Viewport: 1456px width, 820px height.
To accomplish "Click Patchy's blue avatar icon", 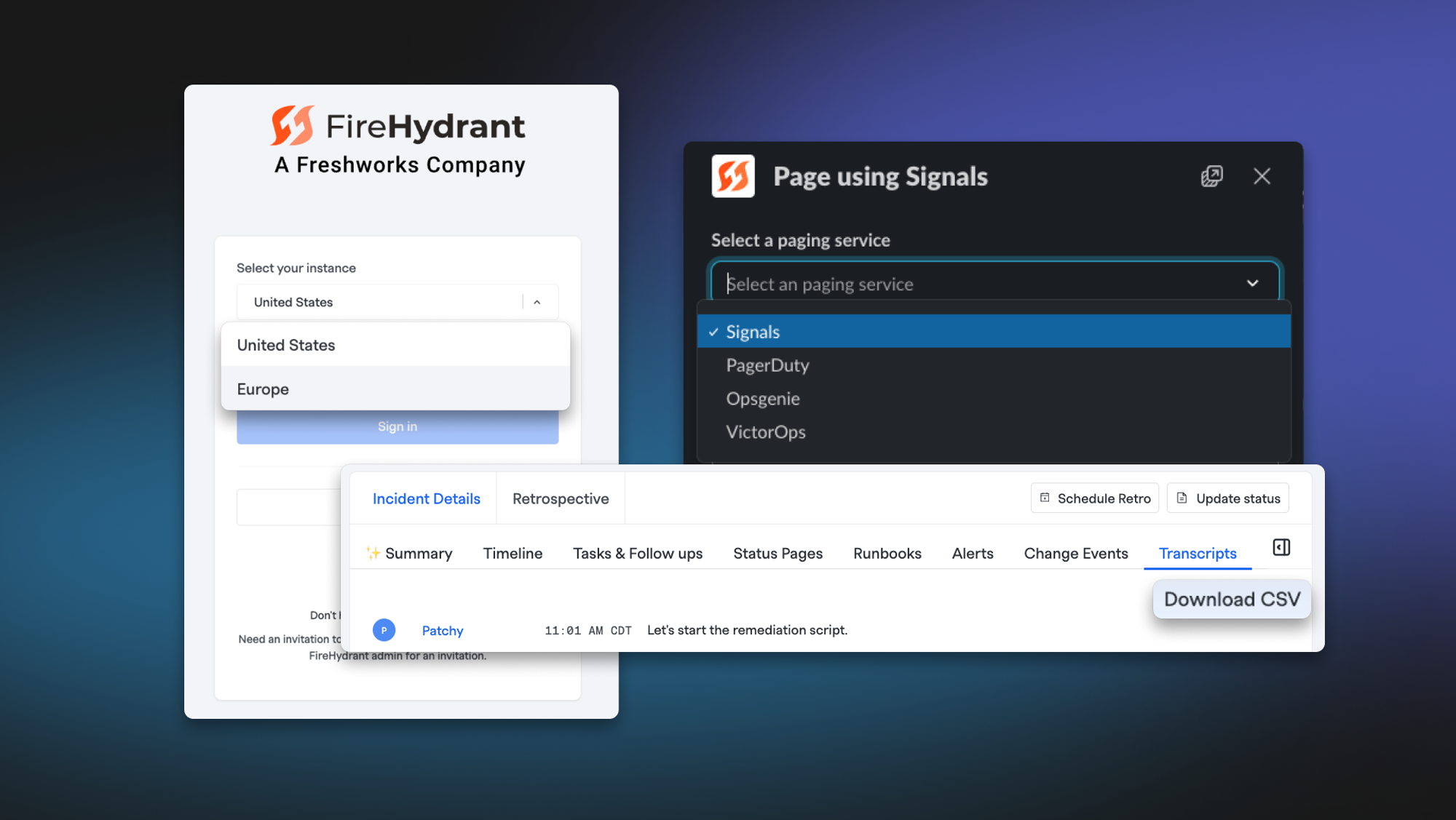I will (x=384, y=630).
